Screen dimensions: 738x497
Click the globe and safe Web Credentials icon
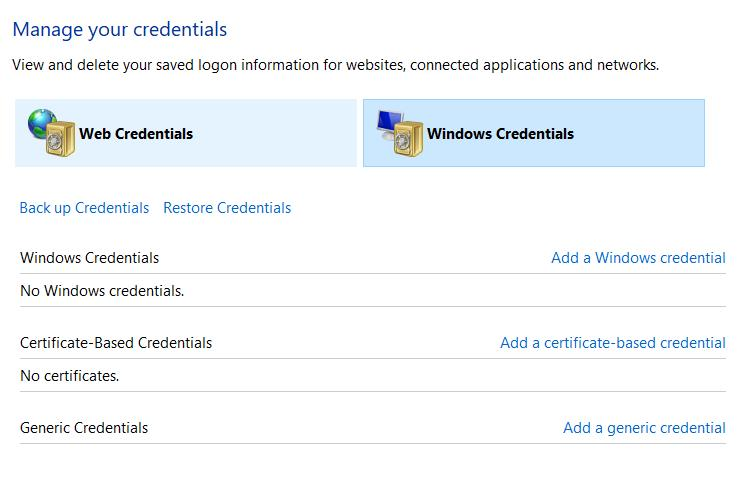click(x=51, y=132)
